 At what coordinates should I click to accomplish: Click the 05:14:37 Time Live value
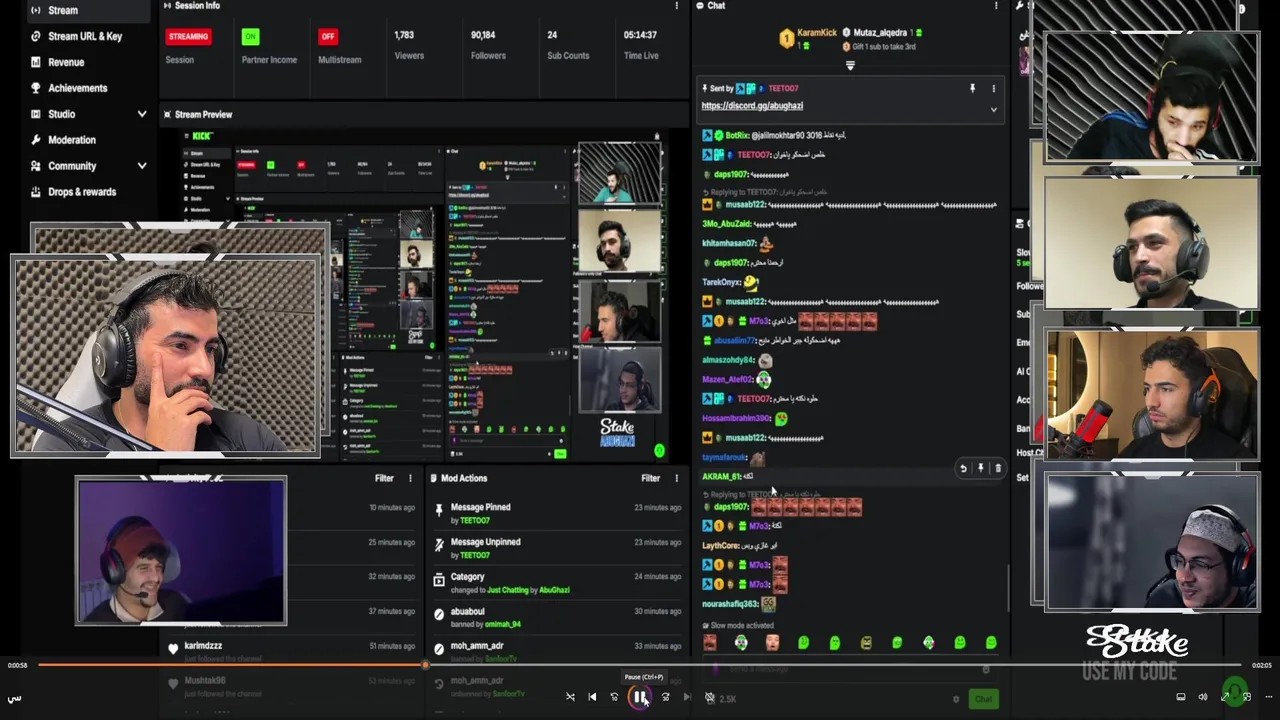640,35
